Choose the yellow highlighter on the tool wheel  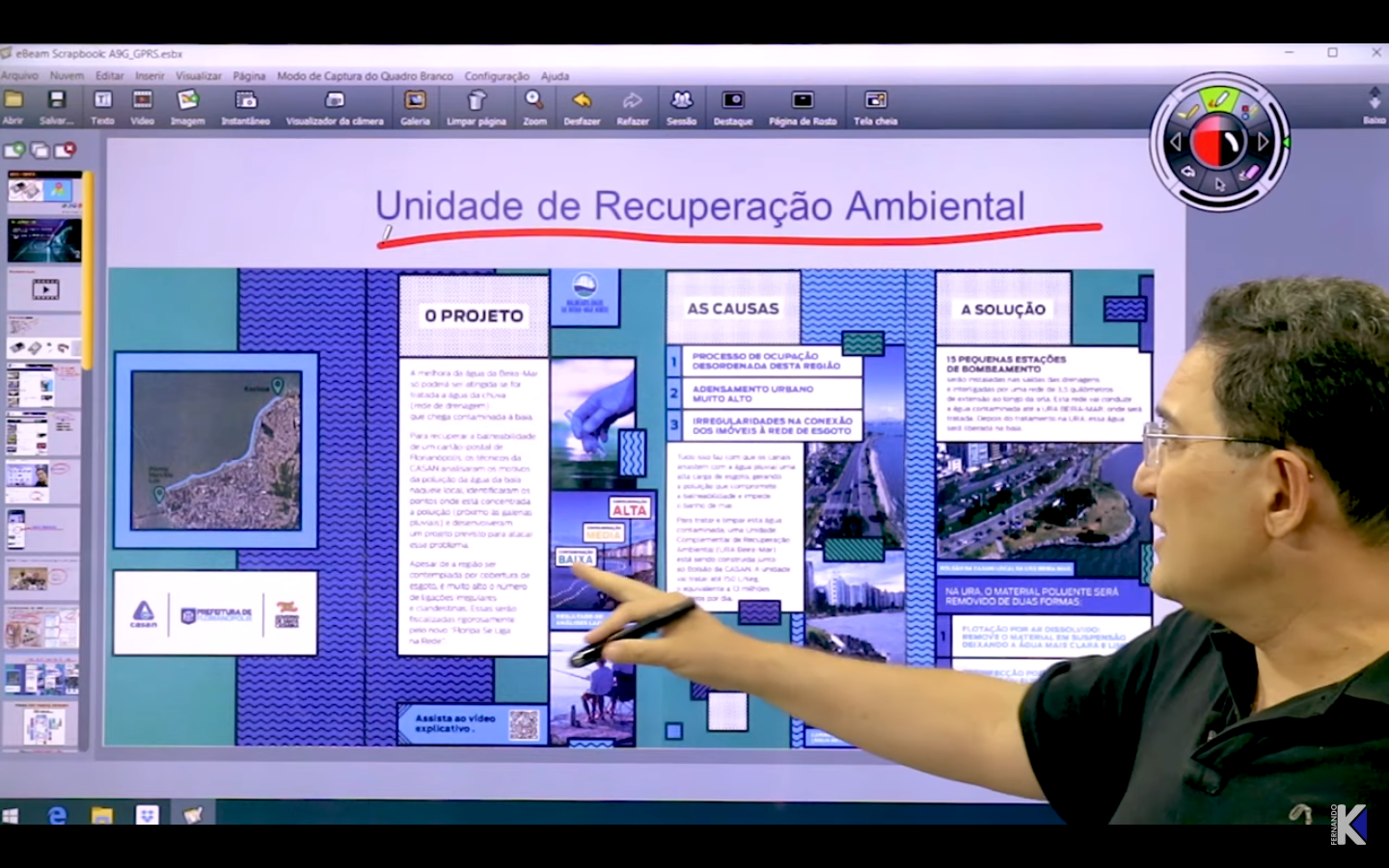[x=1189, y=113]
